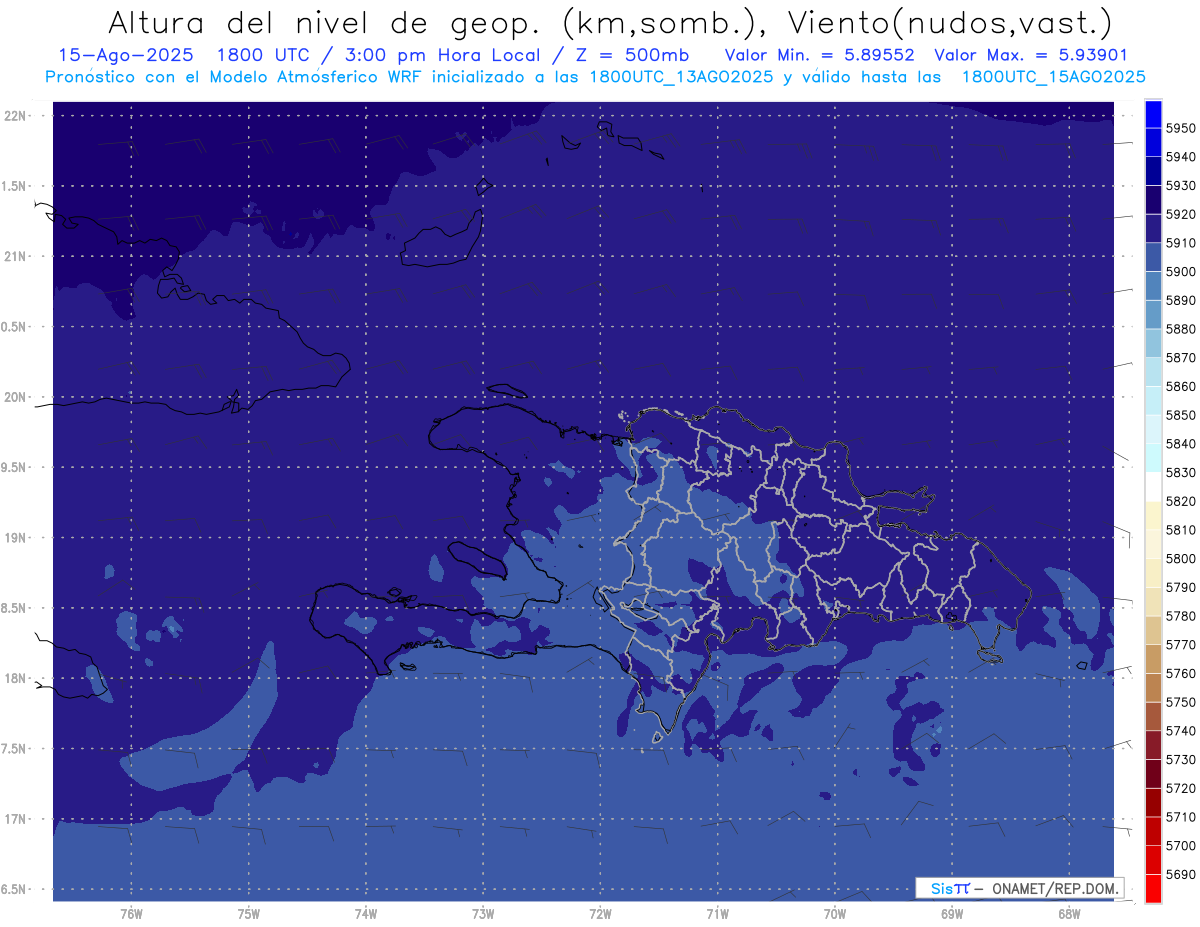Click the 70W longitude label
This screenshot has height=927, width=1200.
pyautogui.click(x=835, y=914)
